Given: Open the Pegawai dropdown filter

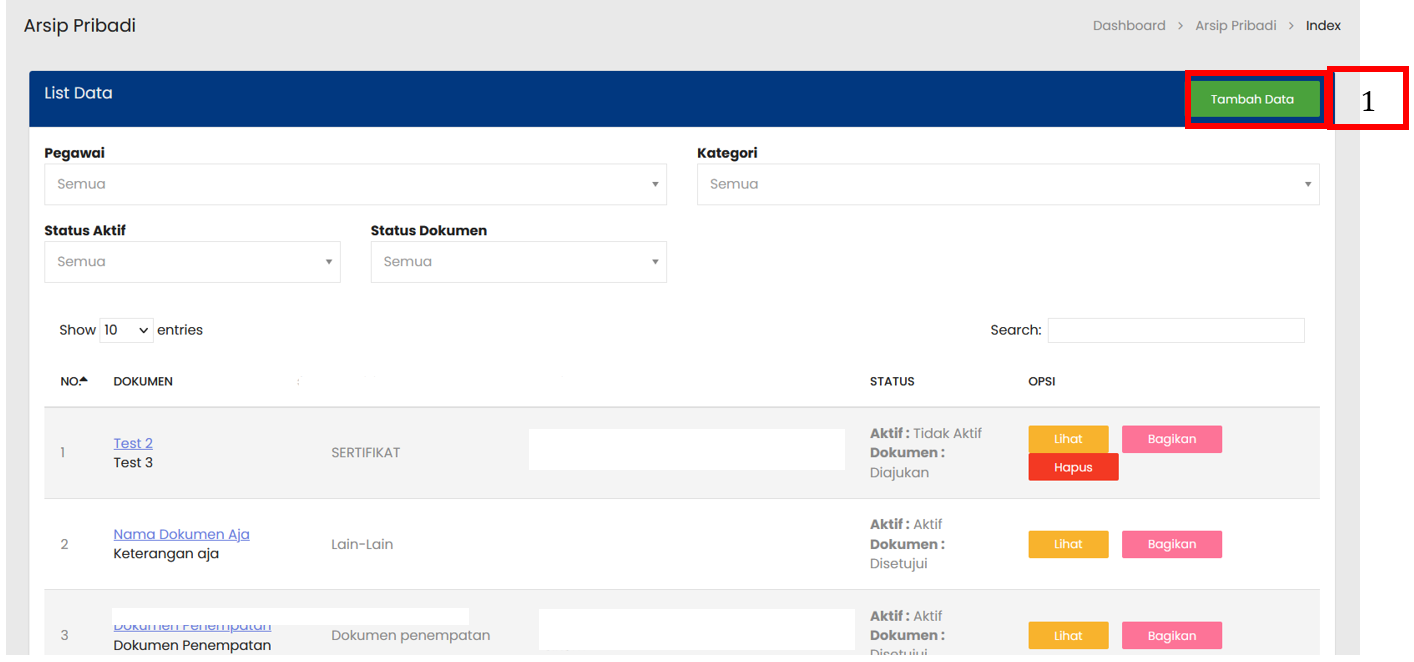Looking at the screenshot, I should [x=355, y=184].
